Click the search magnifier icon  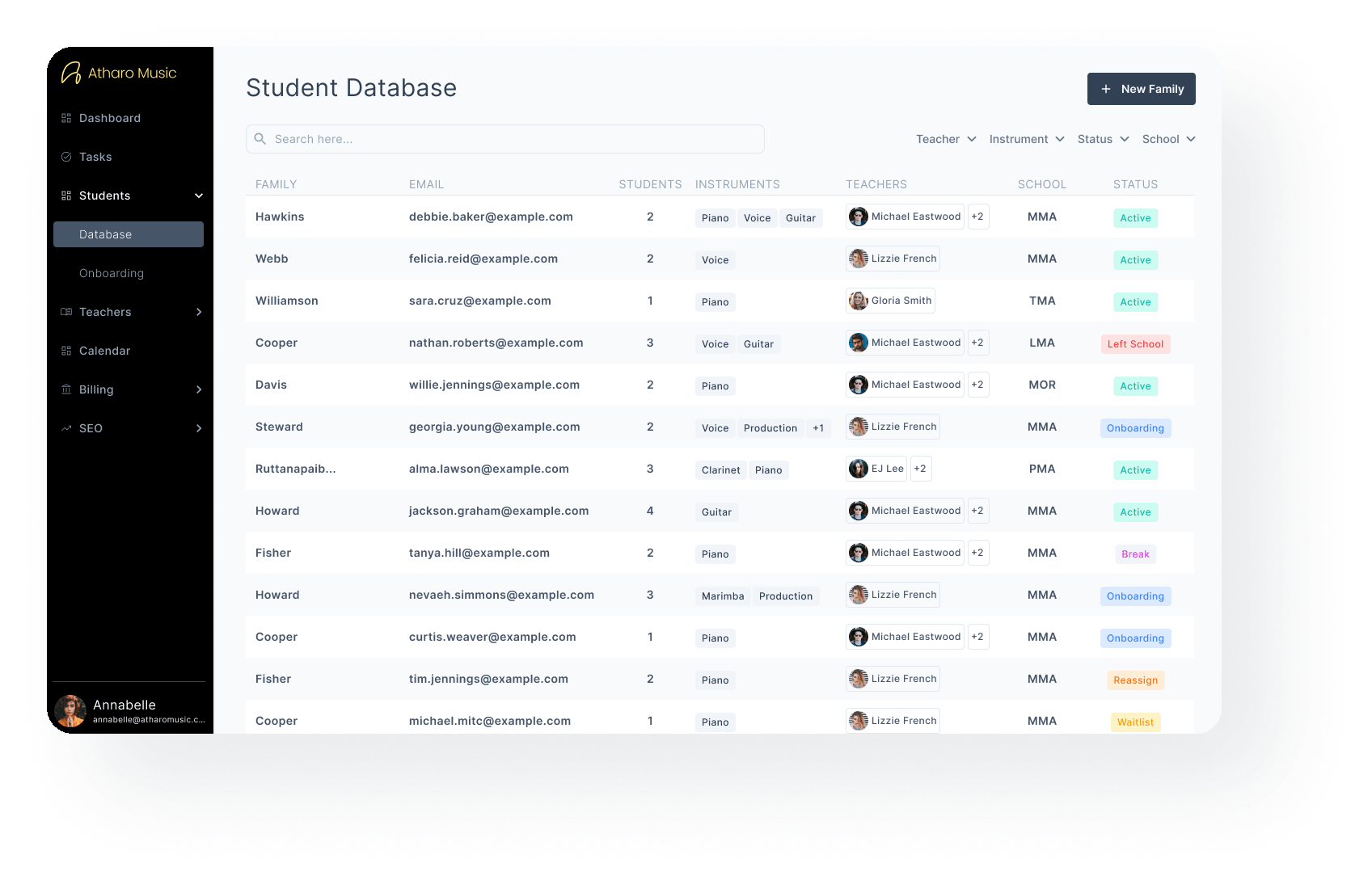(x=260, y=139)
